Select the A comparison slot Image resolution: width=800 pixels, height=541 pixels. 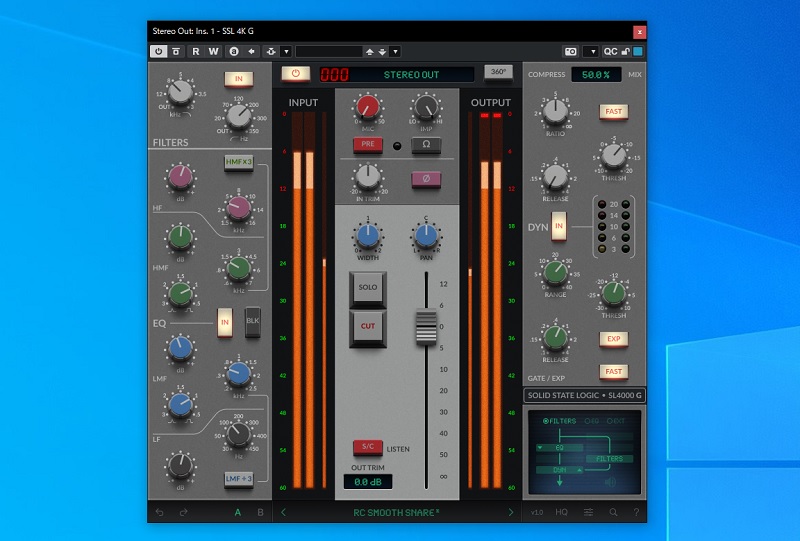click(238, 512)
